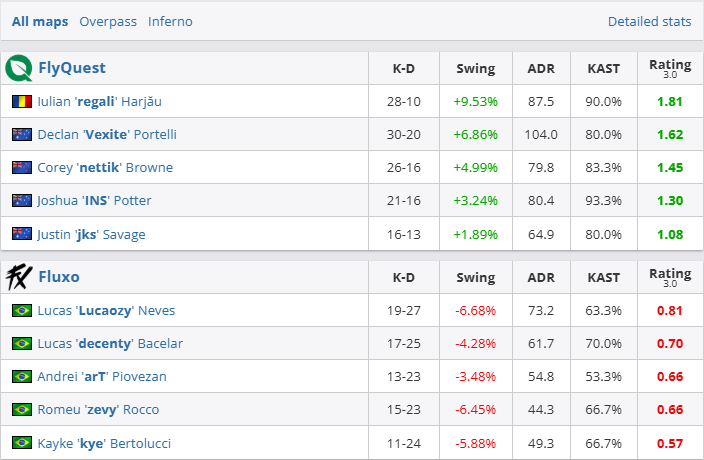This screenshot has width=704, height=460.
Task: Switch to the Overpass map tab
Action: (108, 21)
